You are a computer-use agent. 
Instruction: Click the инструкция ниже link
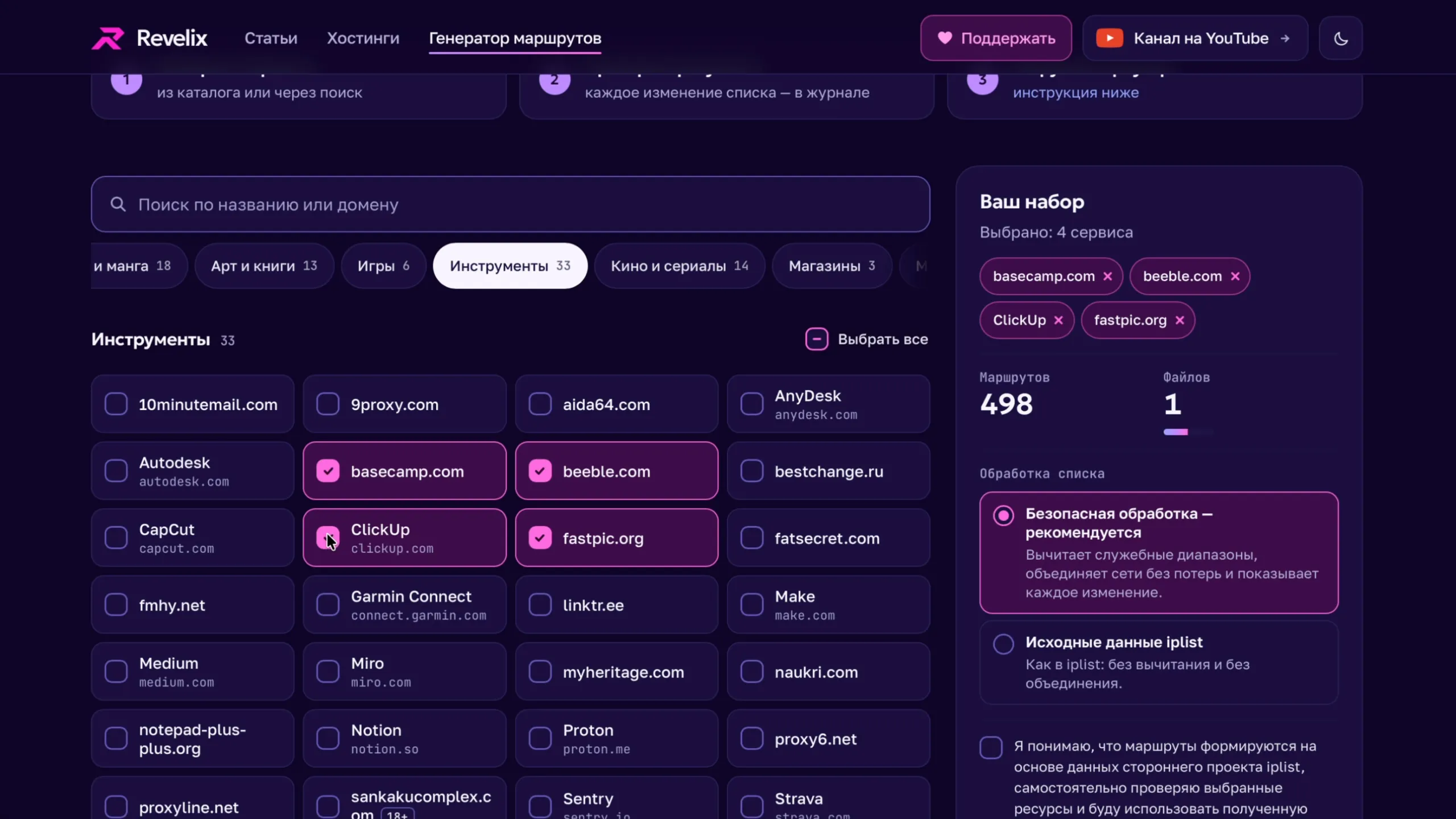click(1076, 92)
